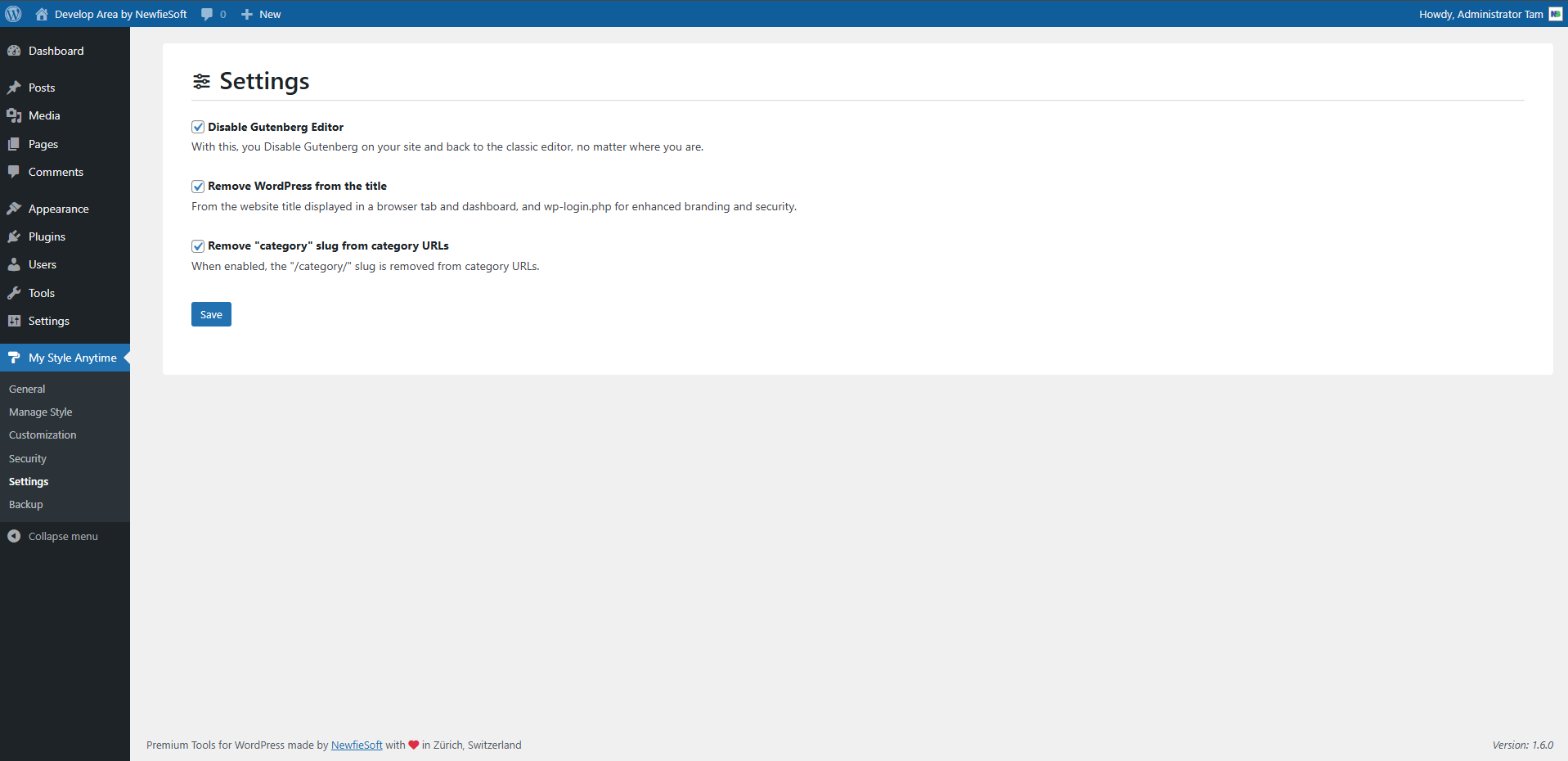Viewport: 1568px width, 761px height.
Task: Click the sliders icon beside Settings heading
Action: point(201,81)
